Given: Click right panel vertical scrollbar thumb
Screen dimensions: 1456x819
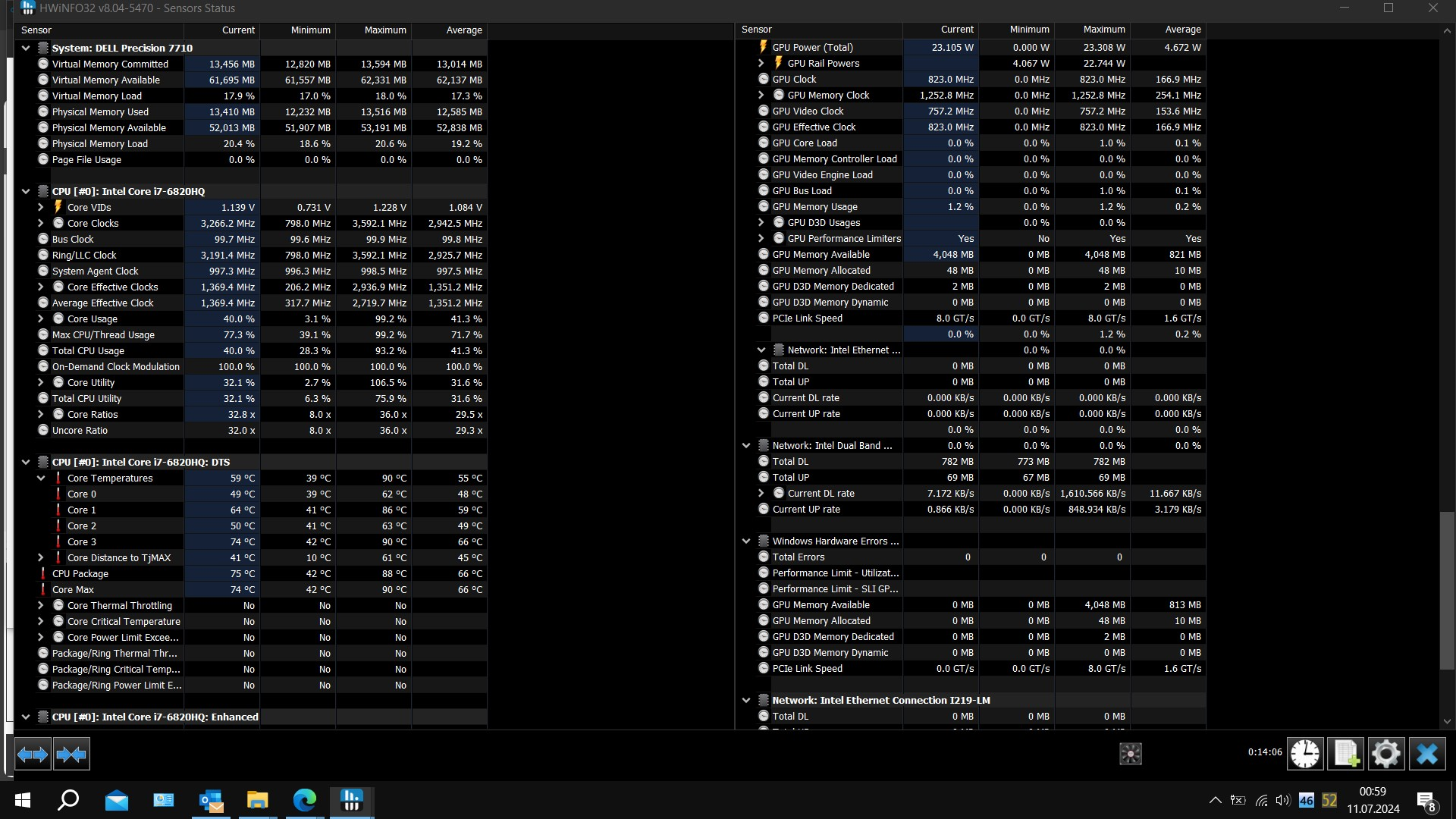Looking at the screenshot, I should (1447, 591).
